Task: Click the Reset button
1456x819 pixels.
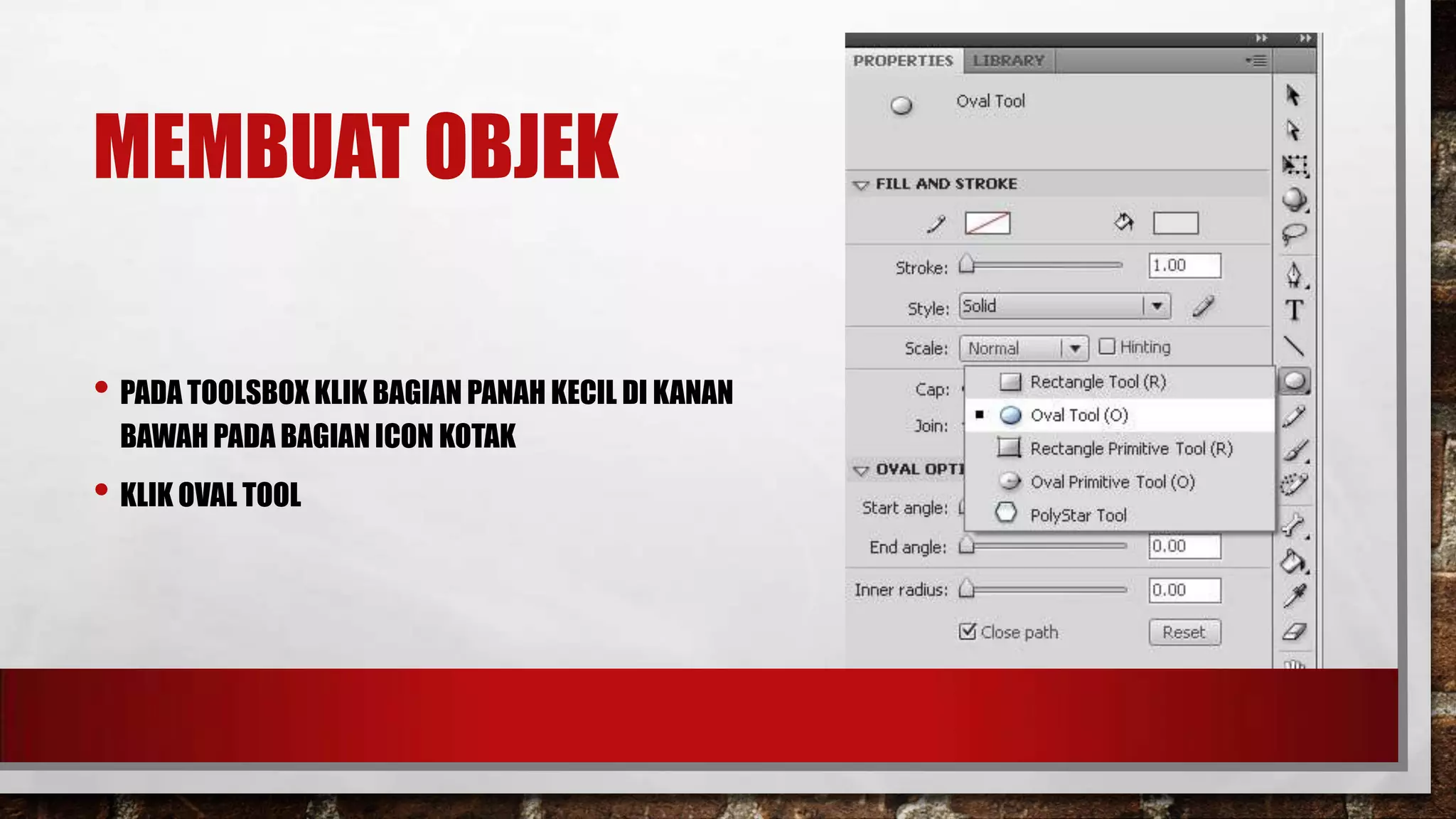Action: (1184, 632)
